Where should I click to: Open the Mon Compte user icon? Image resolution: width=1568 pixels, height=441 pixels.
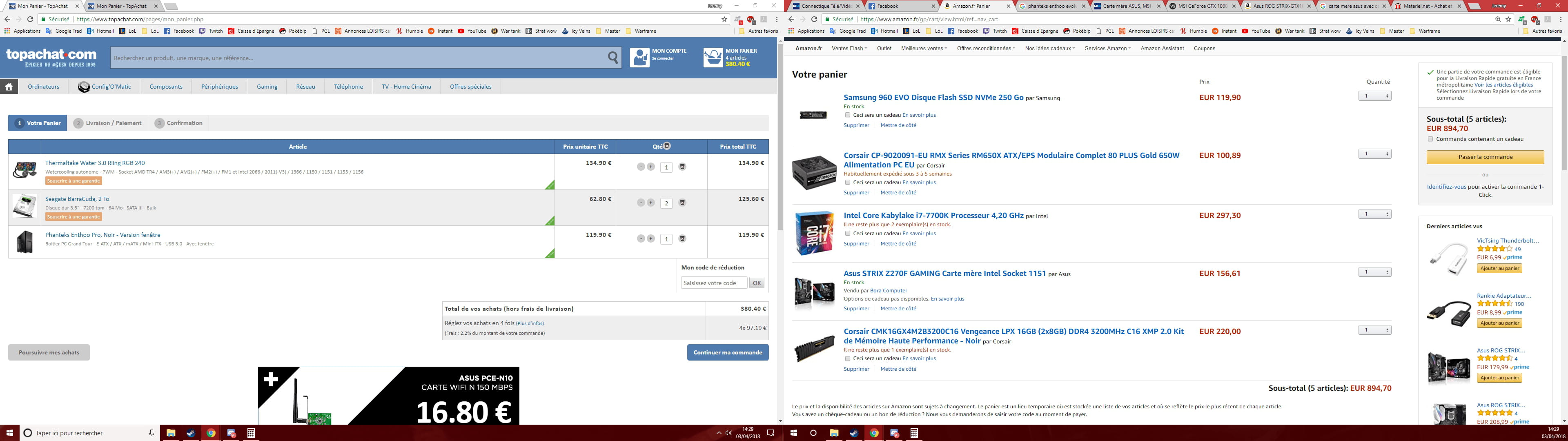tap(640, 57)
